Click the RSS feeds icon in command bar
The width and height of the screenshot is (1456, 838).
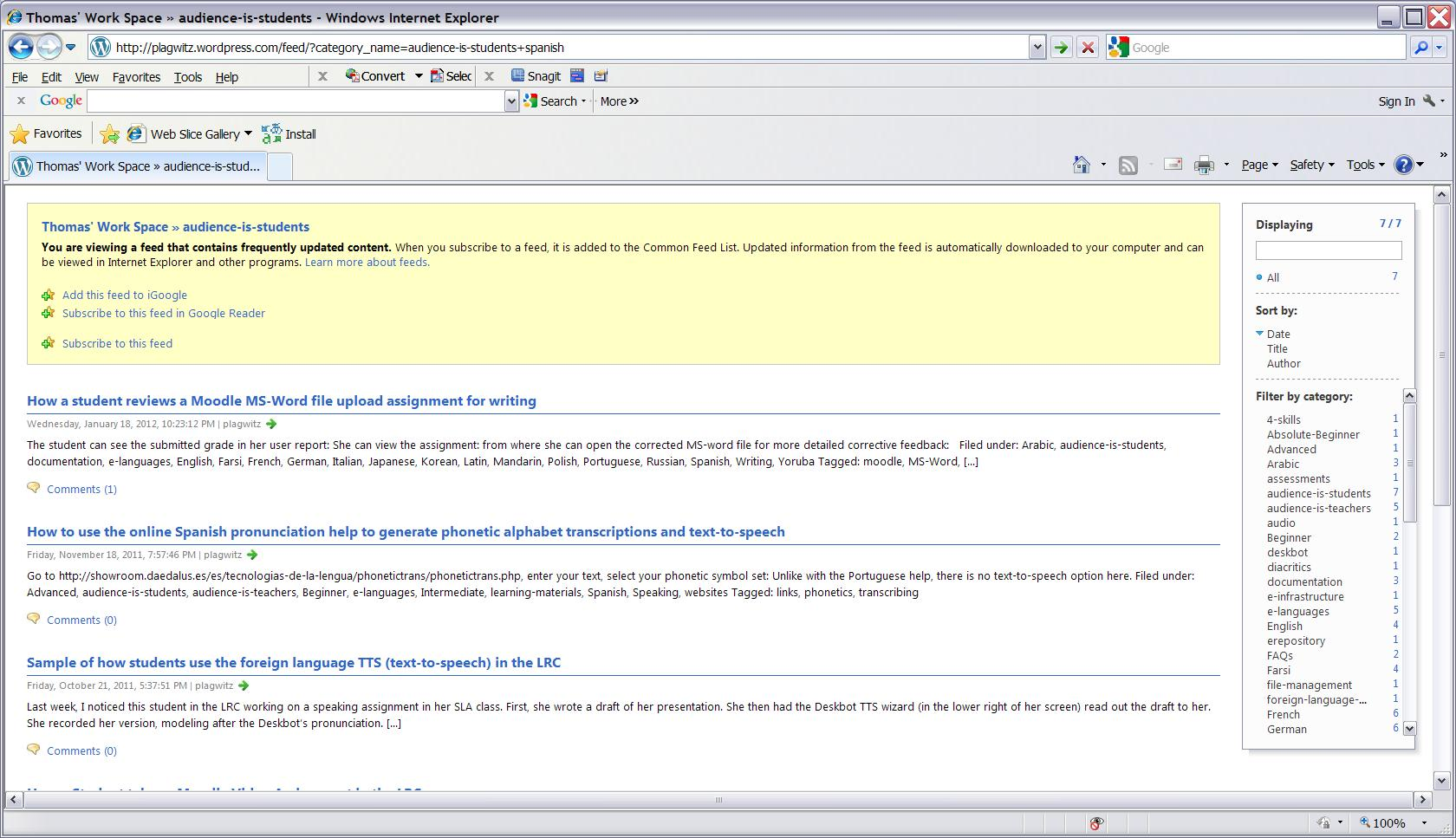click(x=1128, y=165)
